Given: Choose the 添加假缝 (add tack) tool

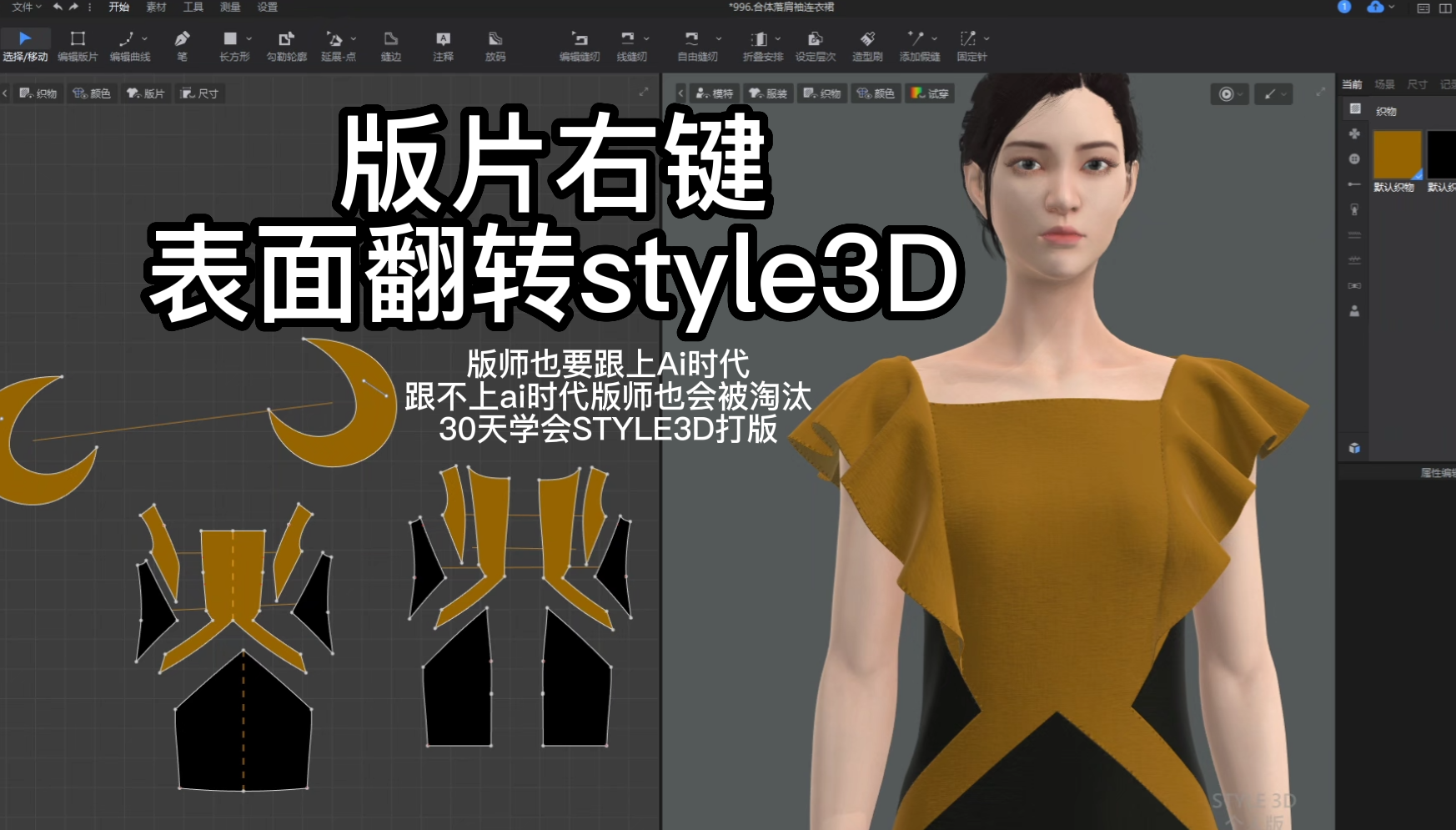Looking at the screenshot, I should click(x=919, y=46).
